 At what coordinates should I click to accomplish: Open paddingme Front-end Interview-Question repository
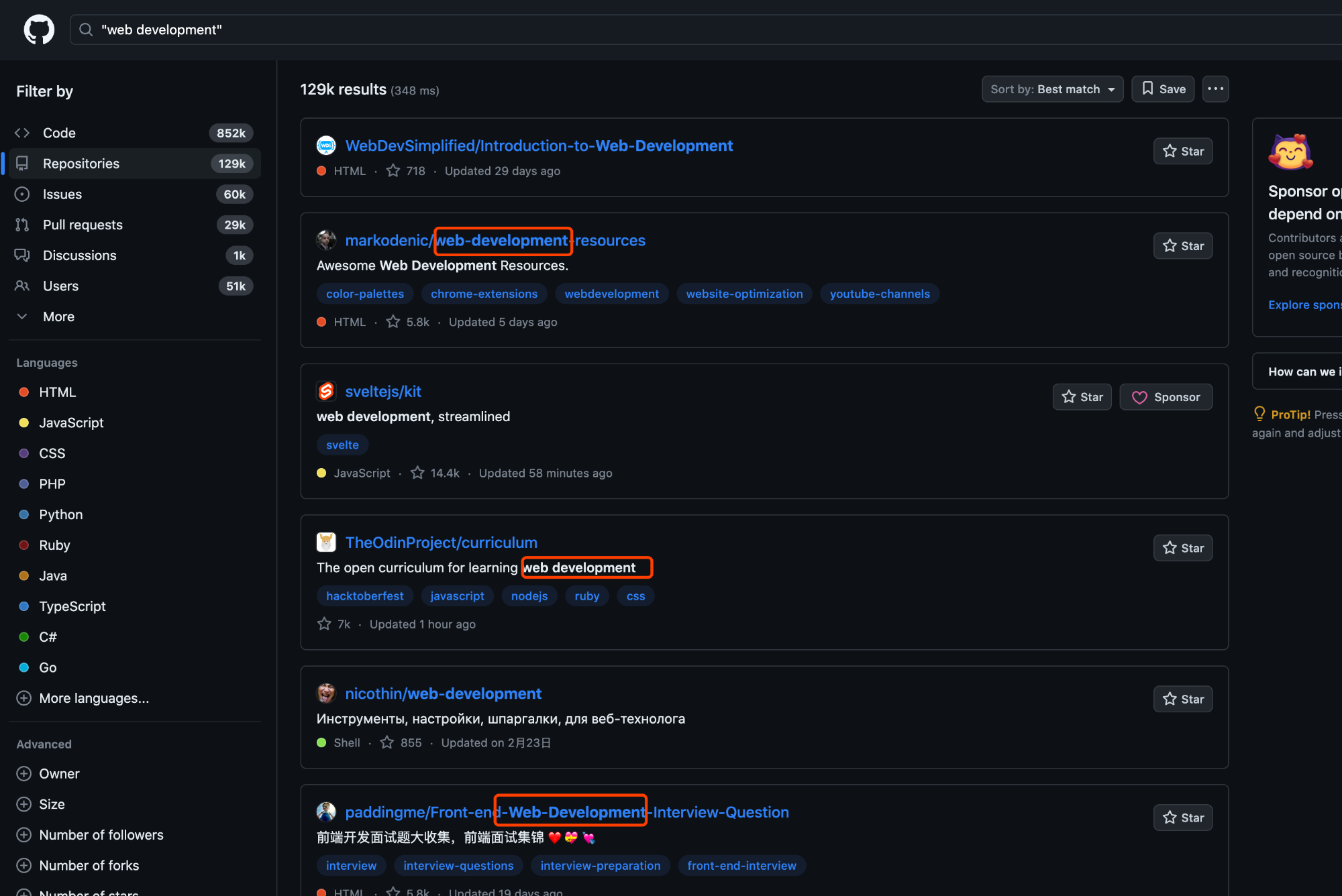567,812
